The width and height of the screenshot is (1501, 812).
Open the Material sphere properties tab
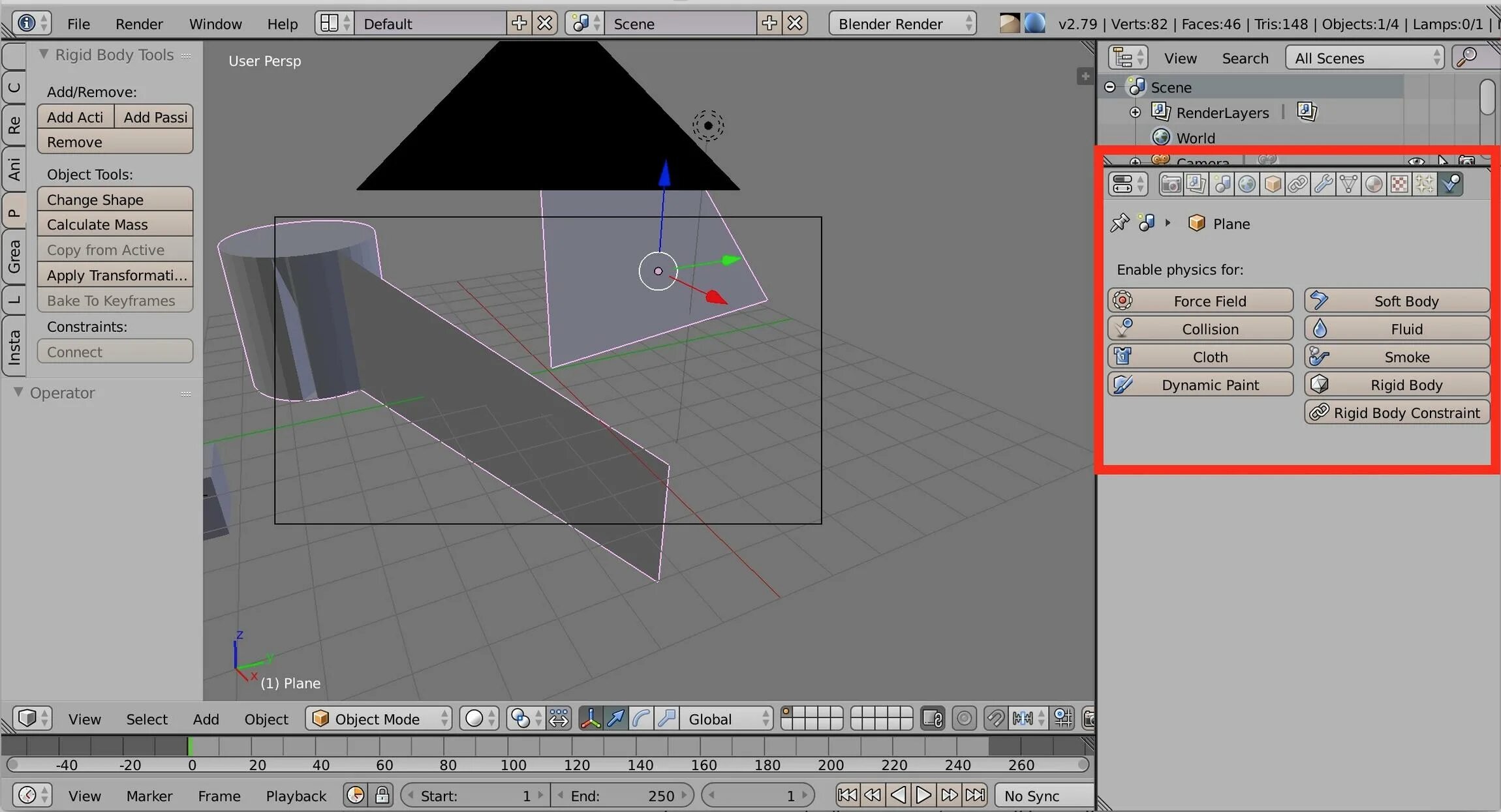(x=1374, y=185)
